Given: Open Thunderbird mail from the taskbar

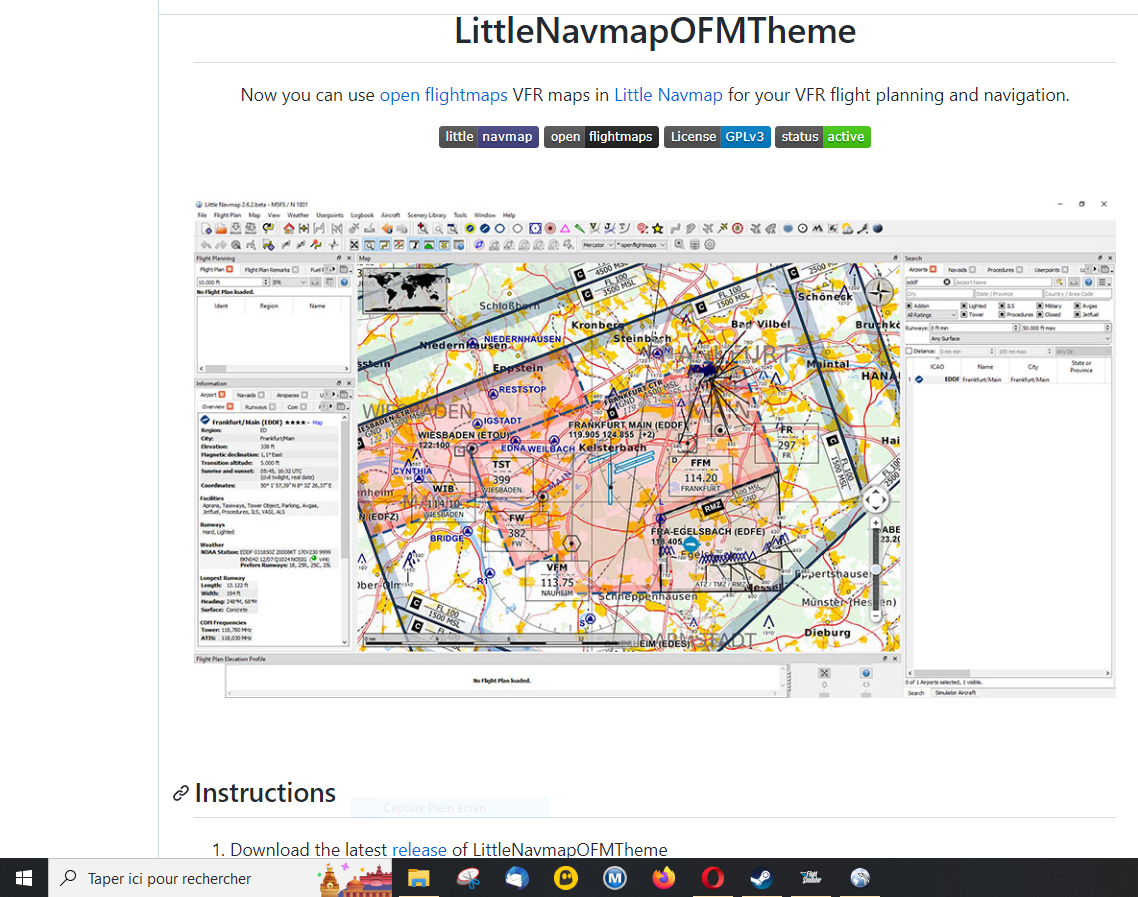Looking at the screenshot, I should pyautogui.click(x=517, y=878).
